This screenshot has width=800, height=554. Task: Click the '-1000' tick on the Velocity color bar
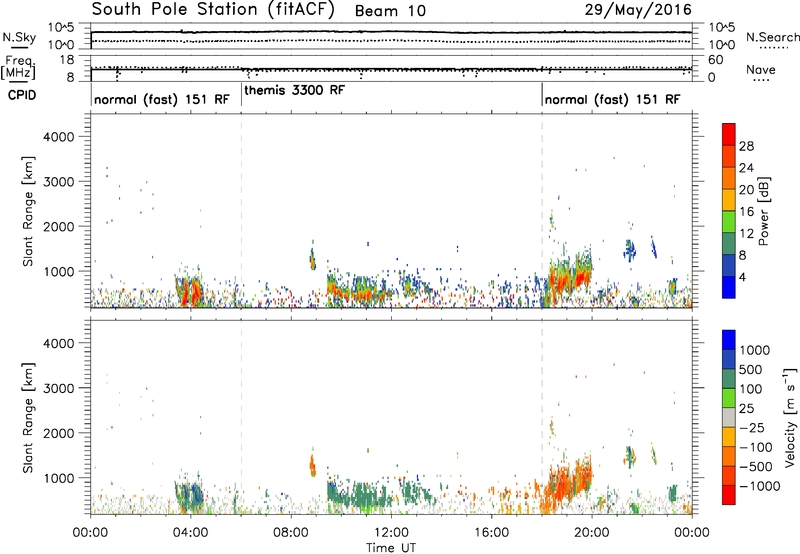(759, 486)
